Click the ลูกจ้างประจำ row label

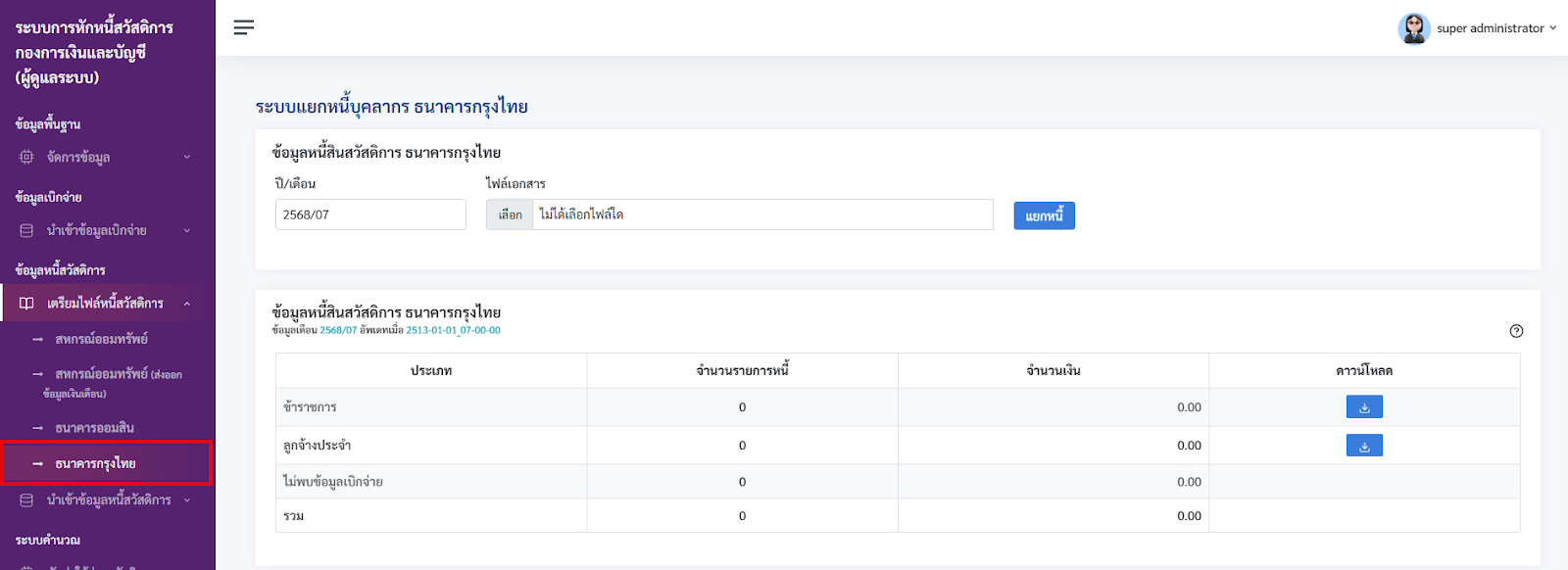317,446
